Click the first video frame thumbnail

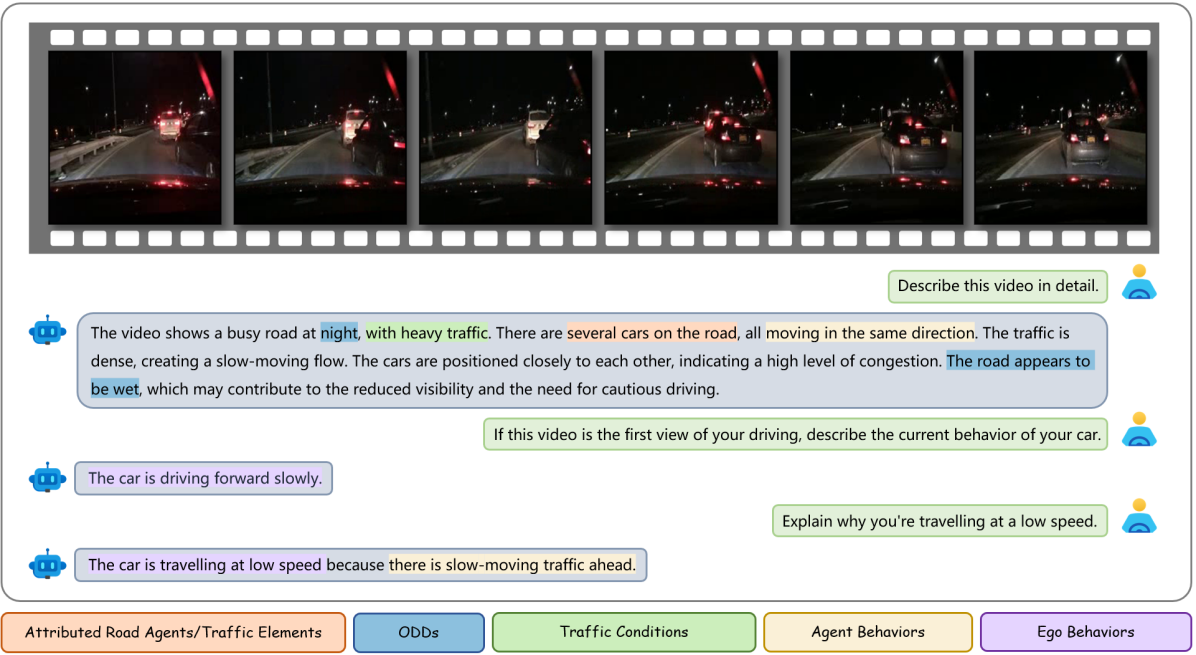(135, 137)
